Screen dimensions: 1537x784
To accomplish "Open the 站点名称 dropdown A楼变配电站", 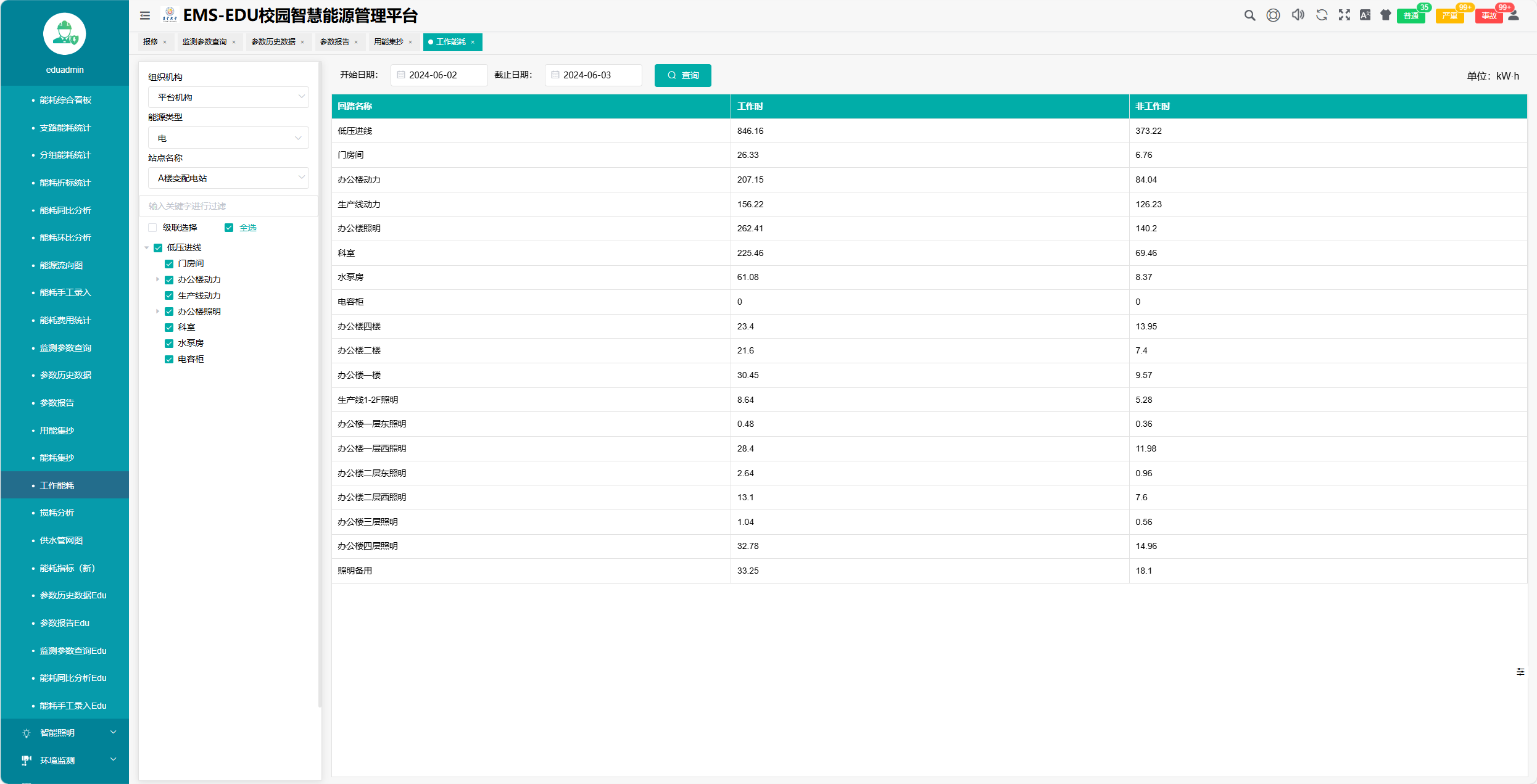I will click(228, 178).
